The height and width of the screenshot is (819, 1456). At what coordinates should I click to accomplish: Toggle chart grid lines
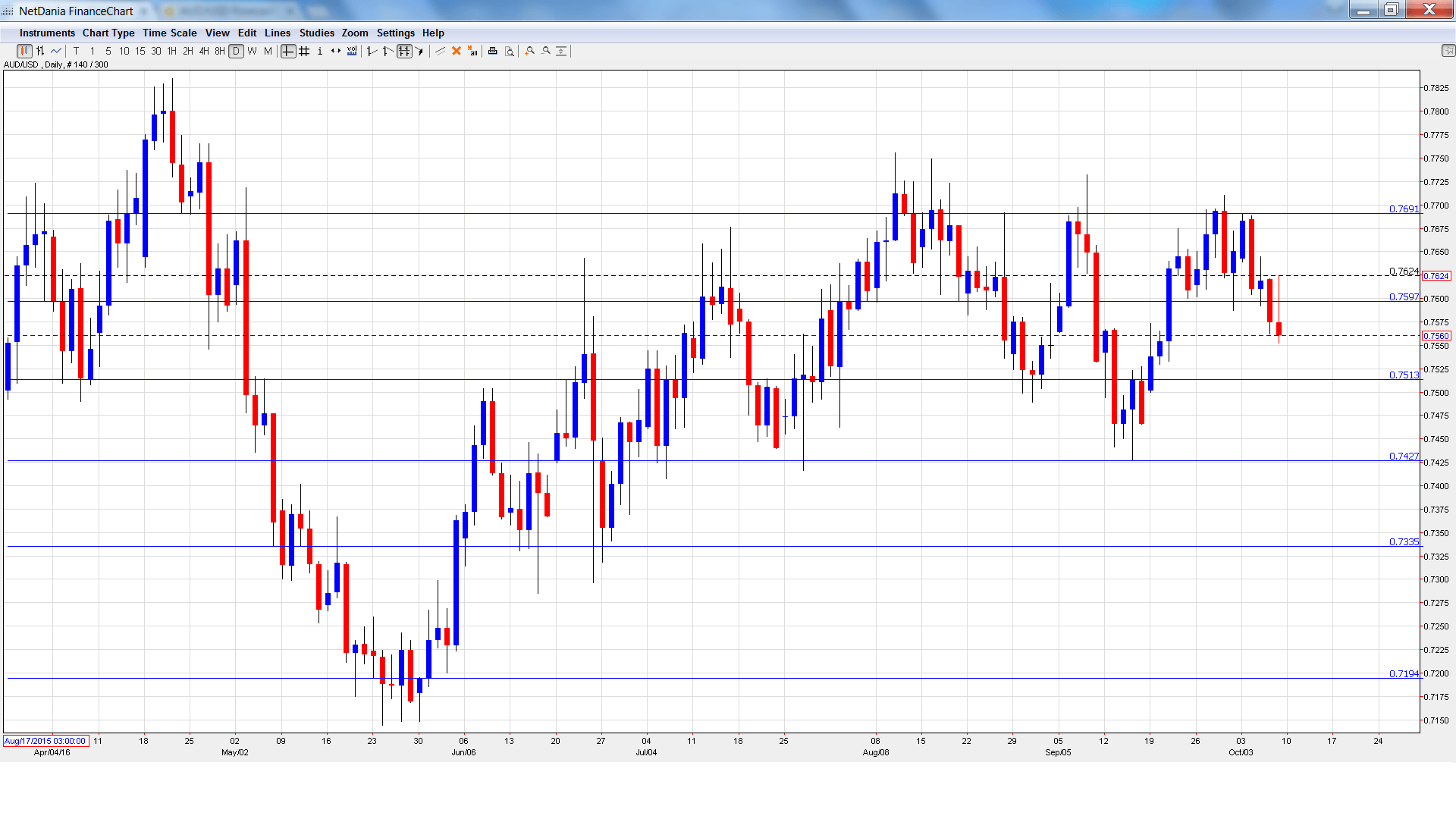(x=304, y=52)
